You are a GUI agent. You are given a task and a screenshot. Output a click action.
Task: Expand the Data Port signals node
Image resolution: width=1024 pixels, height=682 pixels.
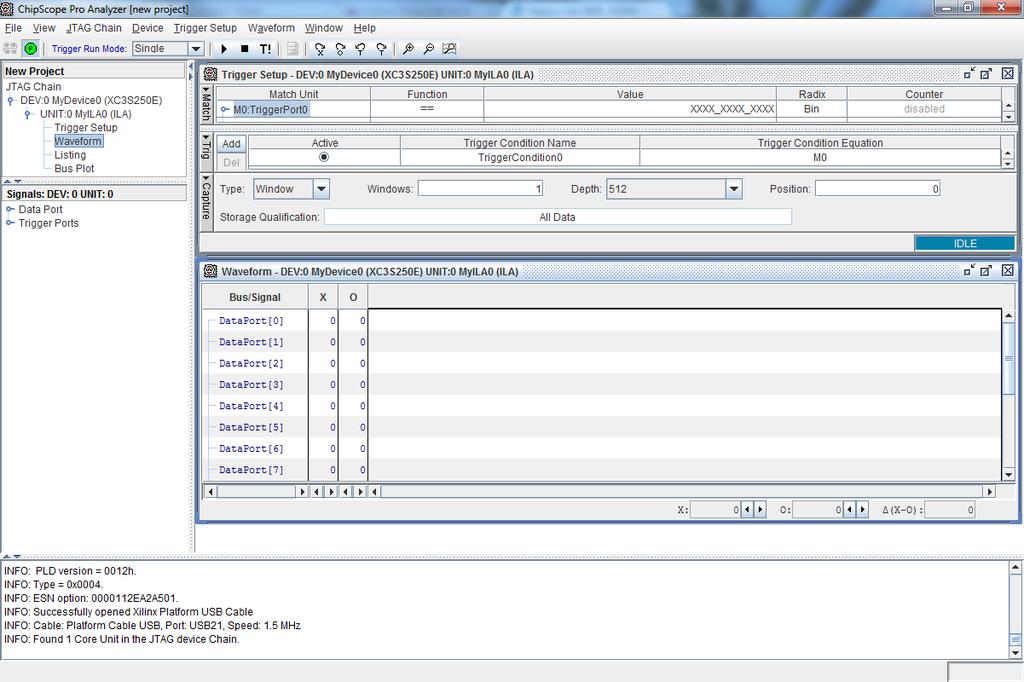10,209
